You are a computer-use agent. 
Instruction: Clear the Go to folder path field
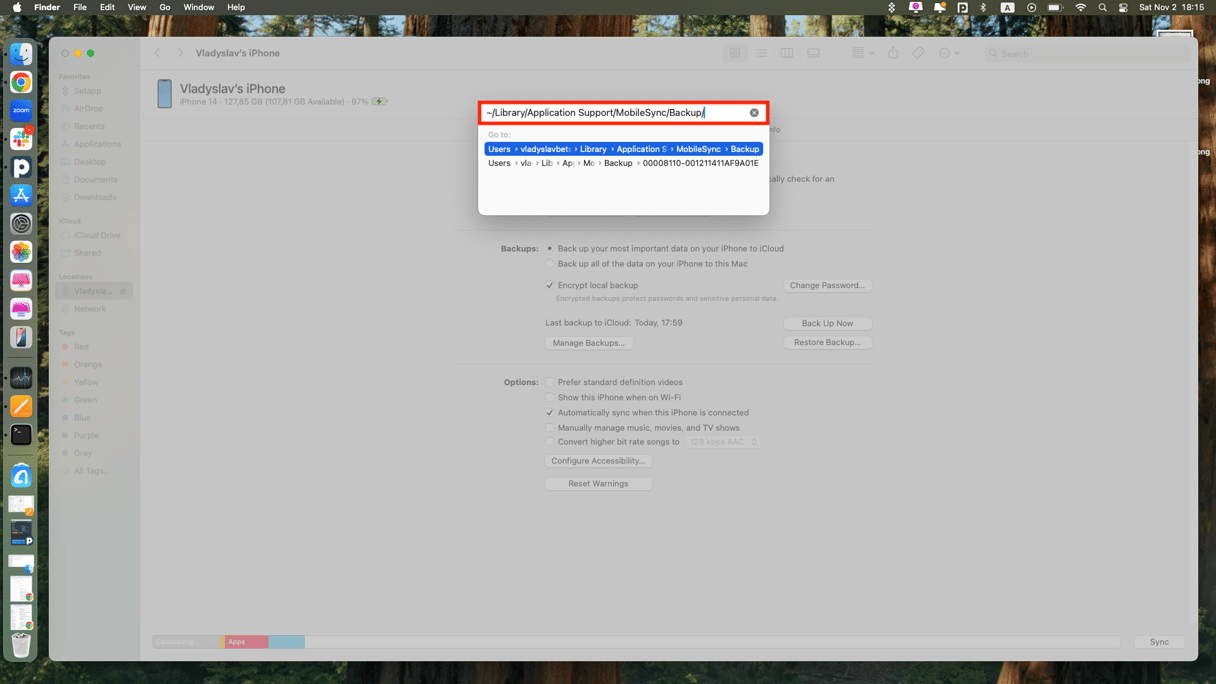(754, 113)
